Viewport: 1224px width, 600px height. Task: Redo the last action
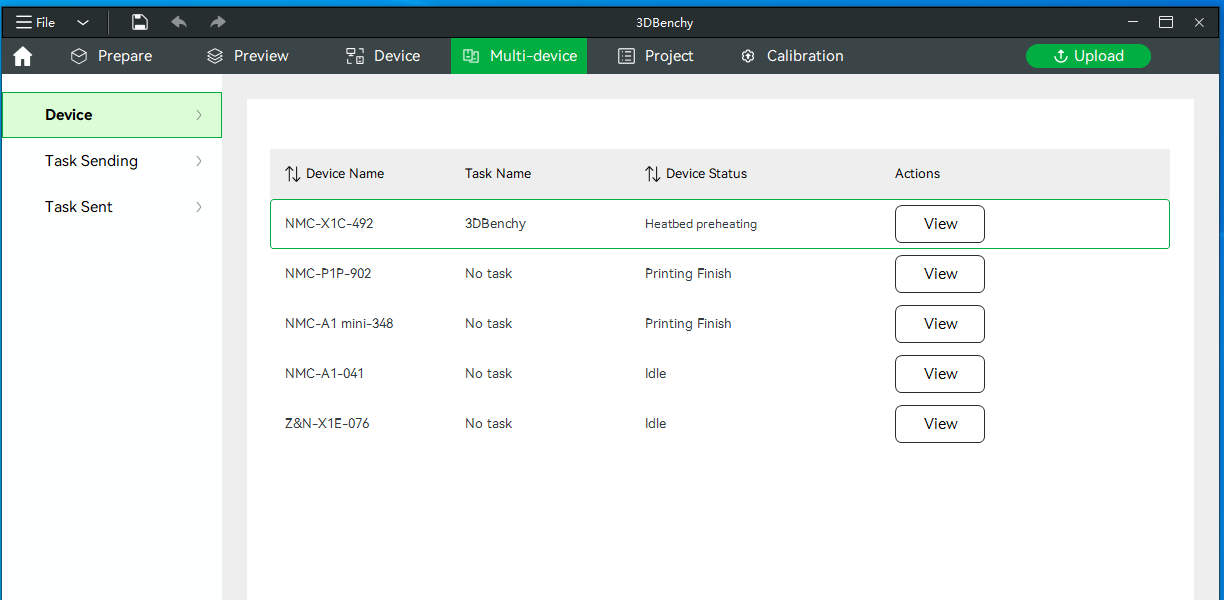point(217,22)
